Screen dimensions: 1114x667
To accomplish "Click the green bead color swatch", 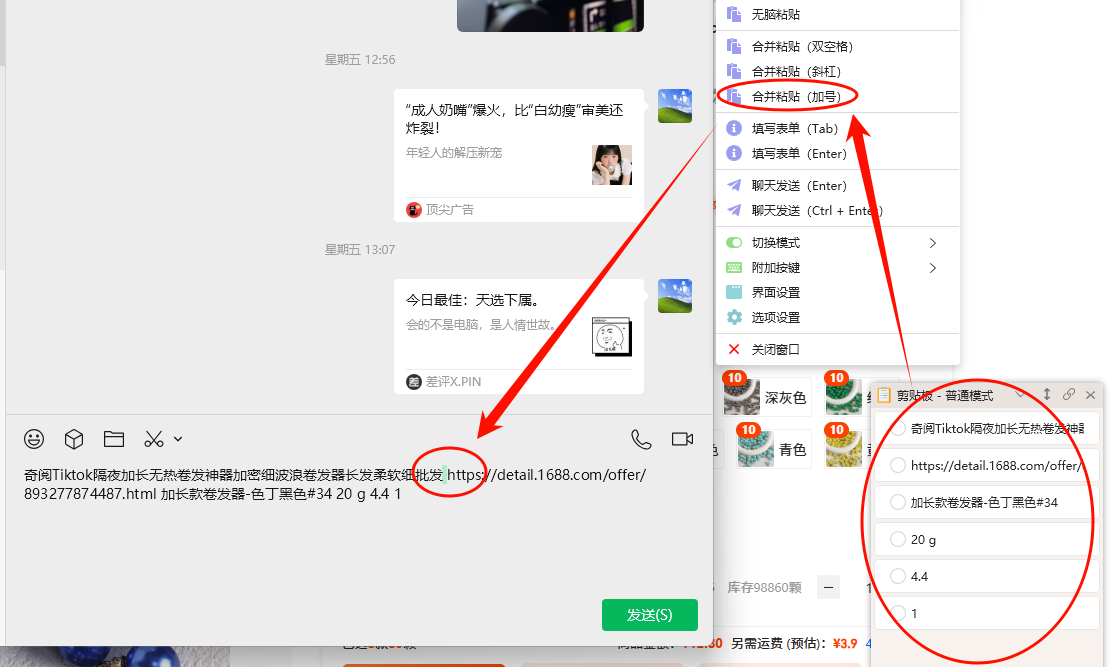I will coord(843,397).
